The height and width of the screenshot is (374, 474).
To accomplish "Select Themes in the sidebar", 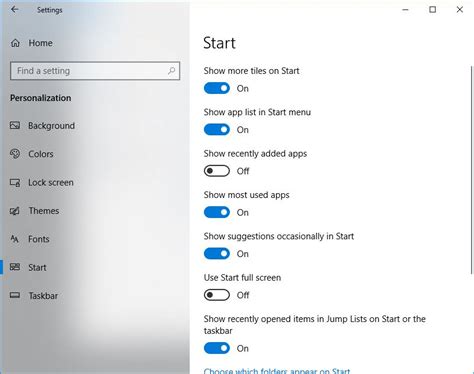I will 44,211.
